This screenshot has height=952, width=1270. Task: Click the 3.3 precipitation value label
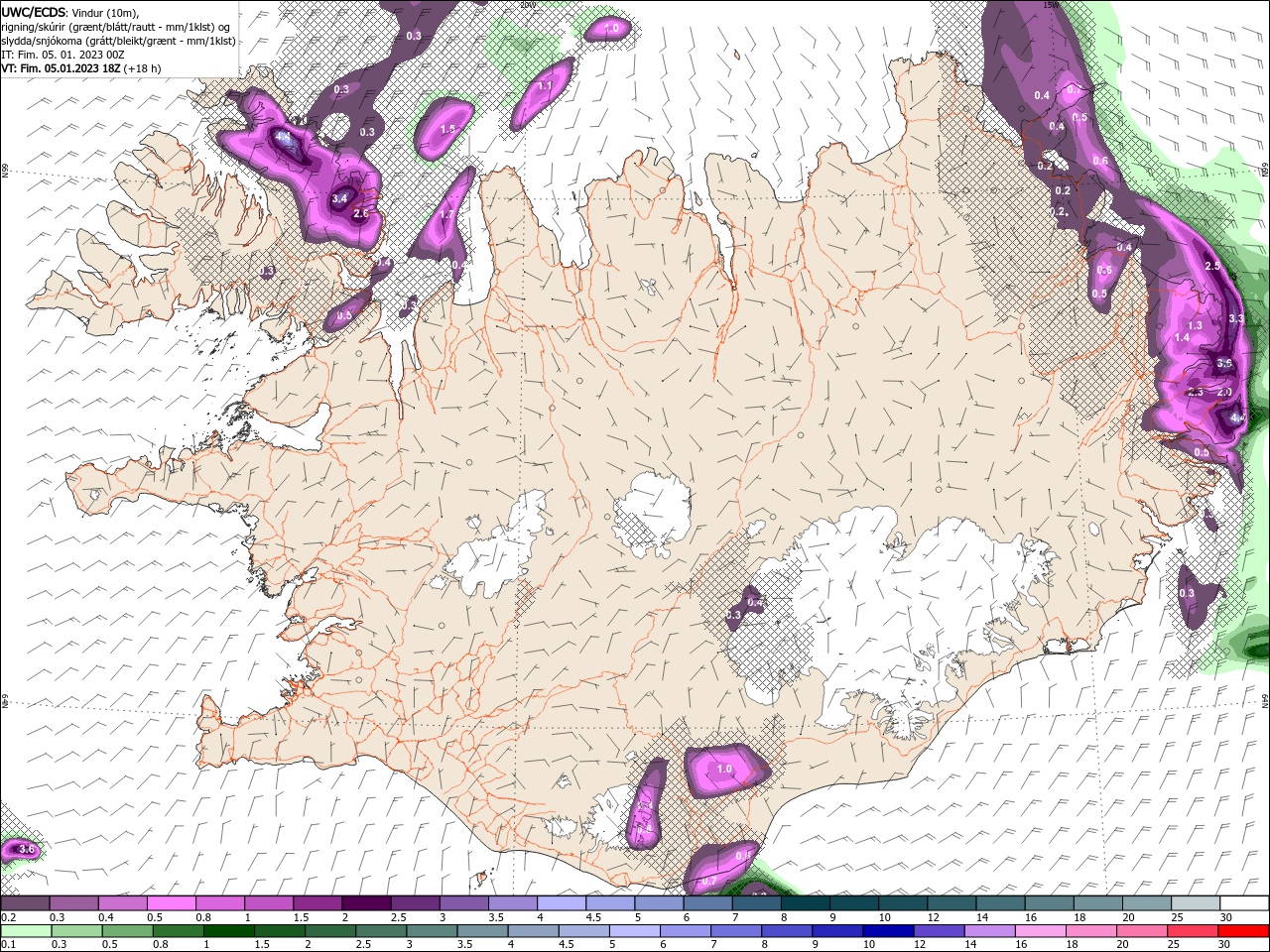pos(1236,318)
